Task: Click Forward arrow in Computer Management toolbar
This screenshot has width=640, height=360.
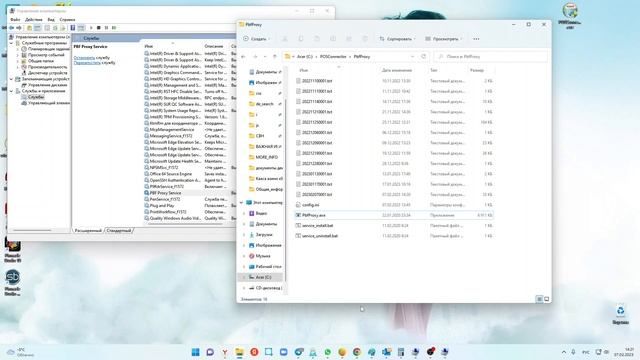Action: tap(19, 28)
